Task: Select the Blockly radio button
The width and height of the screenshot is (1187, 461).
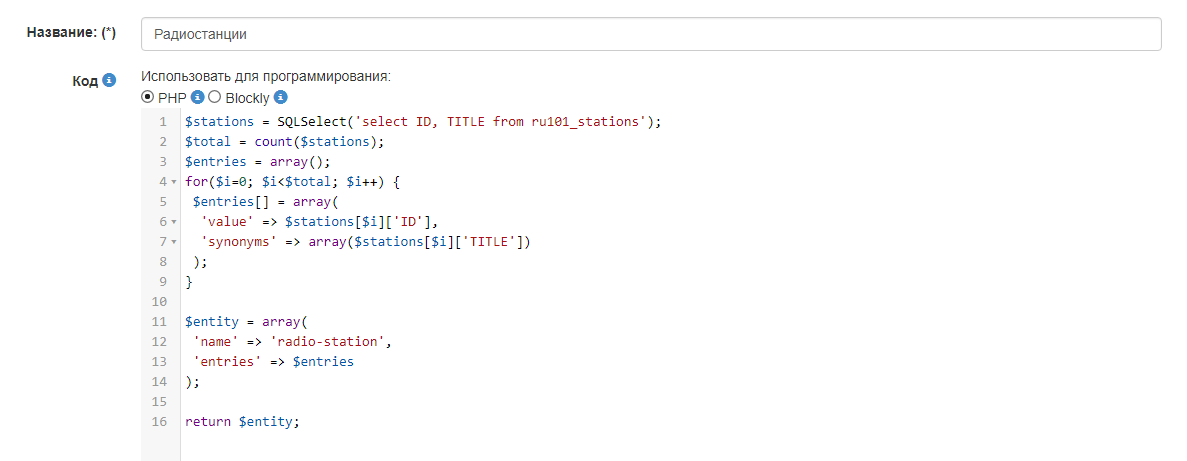Action: tap(214, 98)
